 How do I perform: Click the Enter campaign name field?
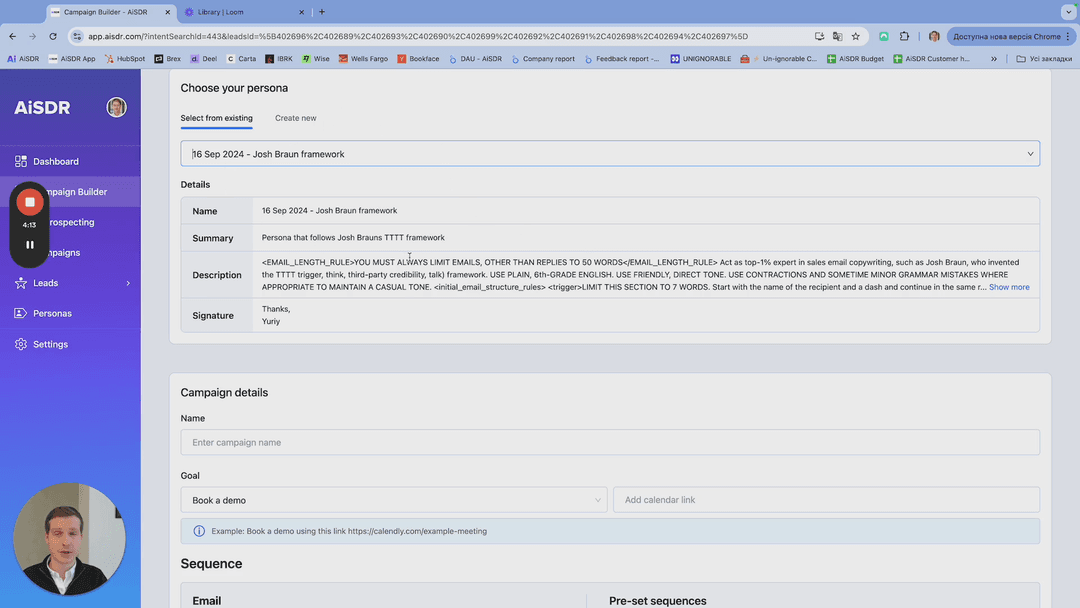click(x=610, y=442)
